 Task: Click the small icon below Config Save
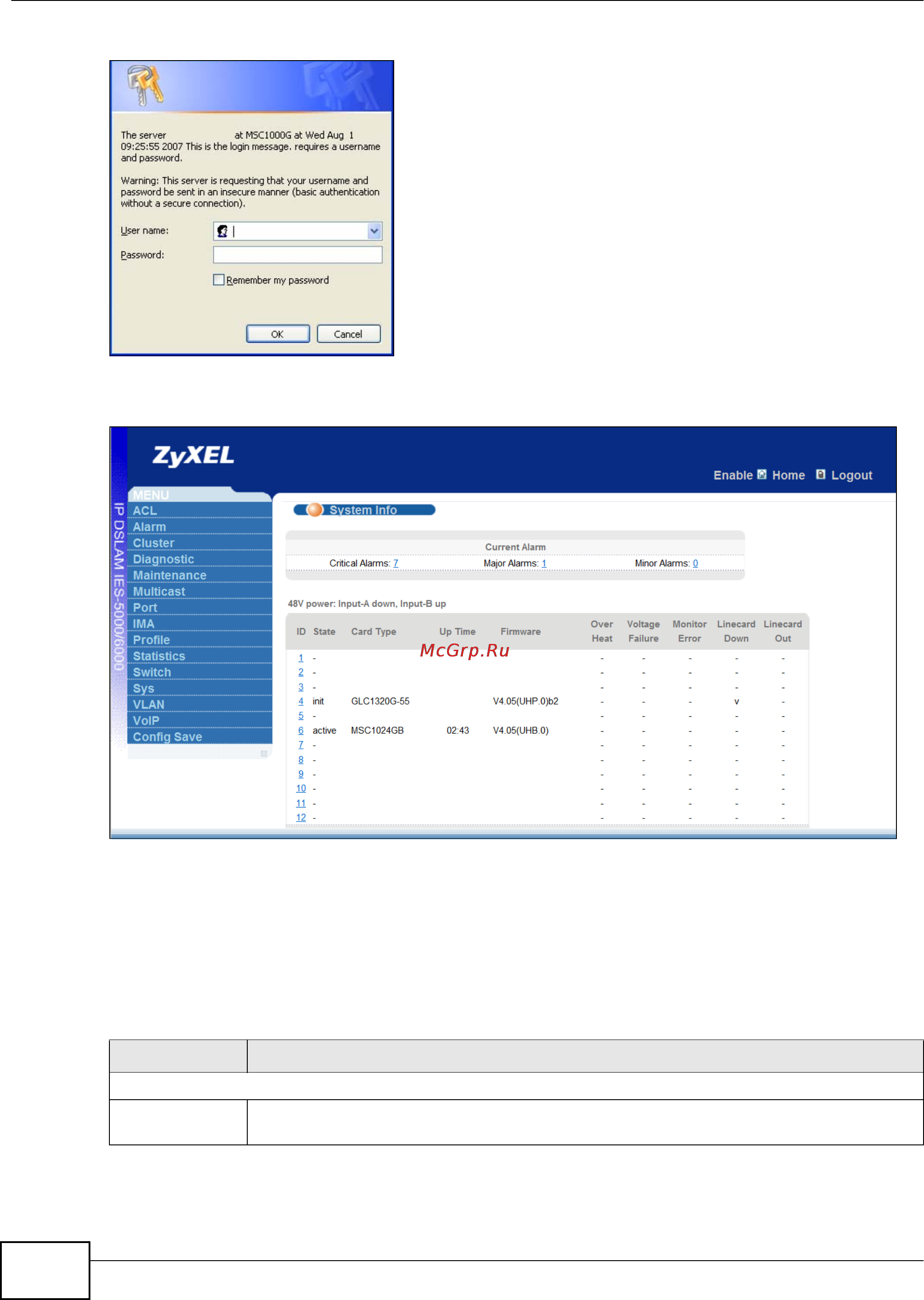click(264, 754)
